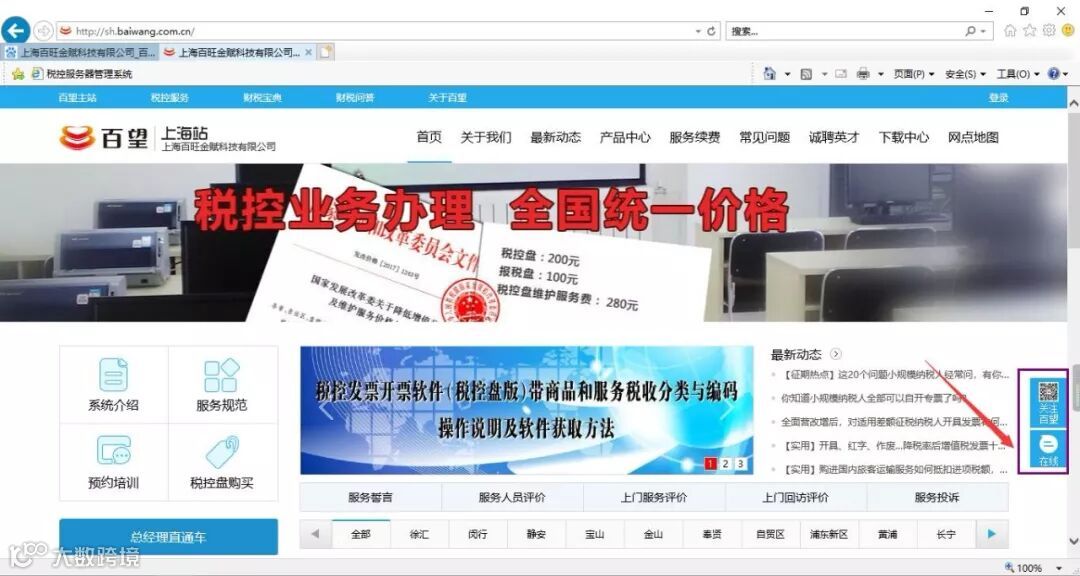The height and width of the screenshot is (576, 1080).
Task: Select the 服务誓言 tab
Action: point(371,497)
